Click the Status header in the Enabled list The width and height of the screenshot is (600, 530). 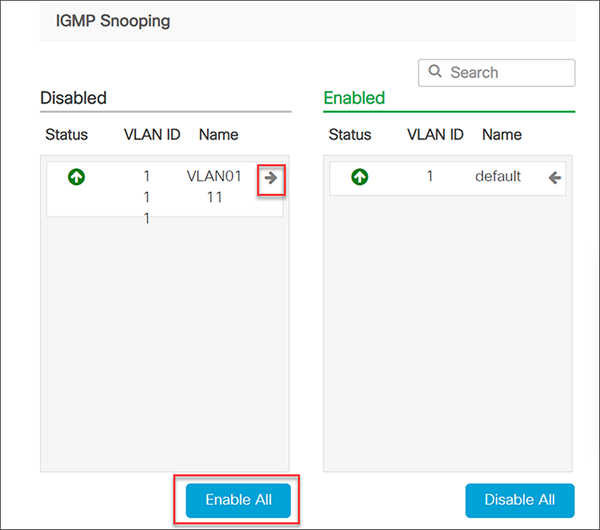click(350, 135)
